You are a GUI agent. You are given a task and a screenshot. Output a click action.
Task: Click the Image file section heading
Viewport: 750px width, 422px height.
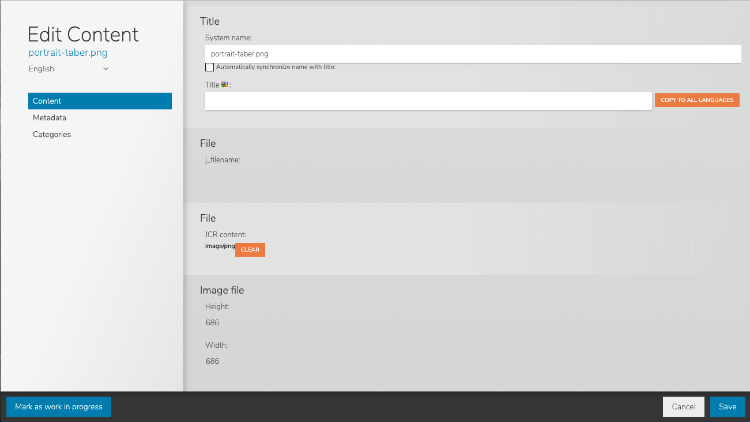pyautogui.click(x=222, y=290)
